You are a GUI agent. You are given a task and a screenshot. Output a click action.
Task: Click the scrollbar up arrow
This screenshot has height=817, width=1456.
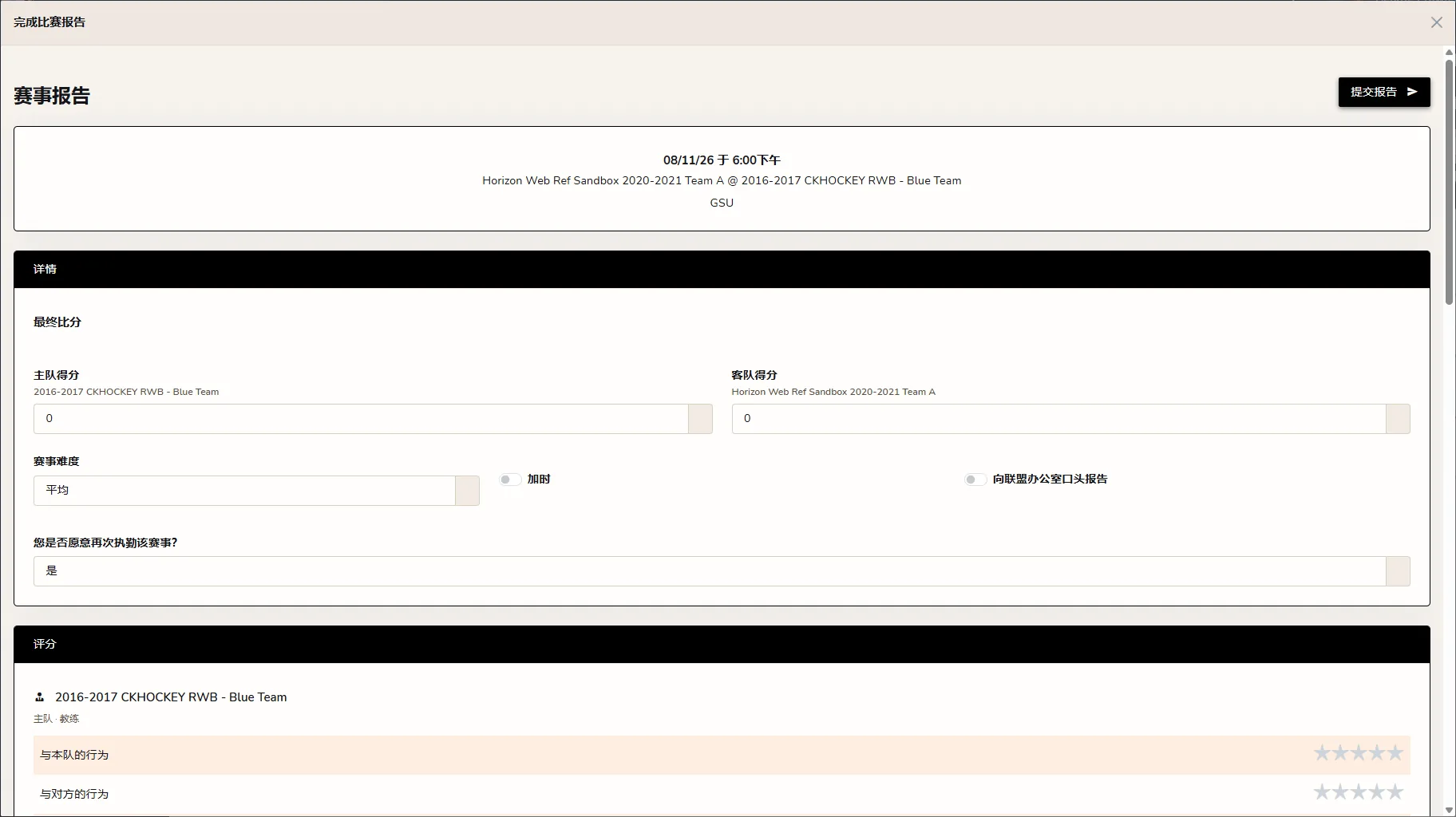point(1449,53)
